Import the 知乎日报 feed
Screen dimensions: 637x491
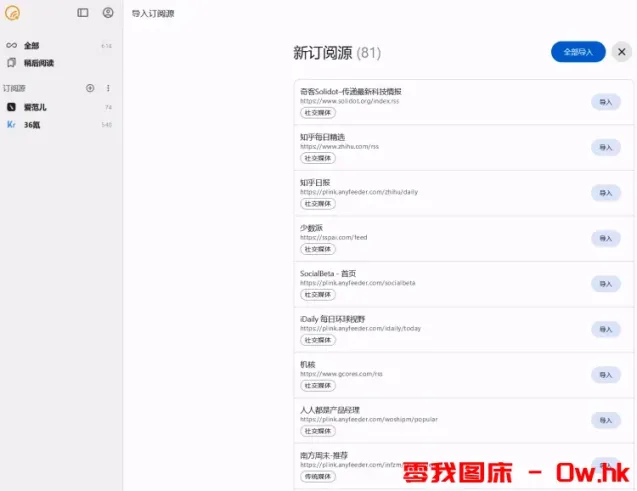605,193
